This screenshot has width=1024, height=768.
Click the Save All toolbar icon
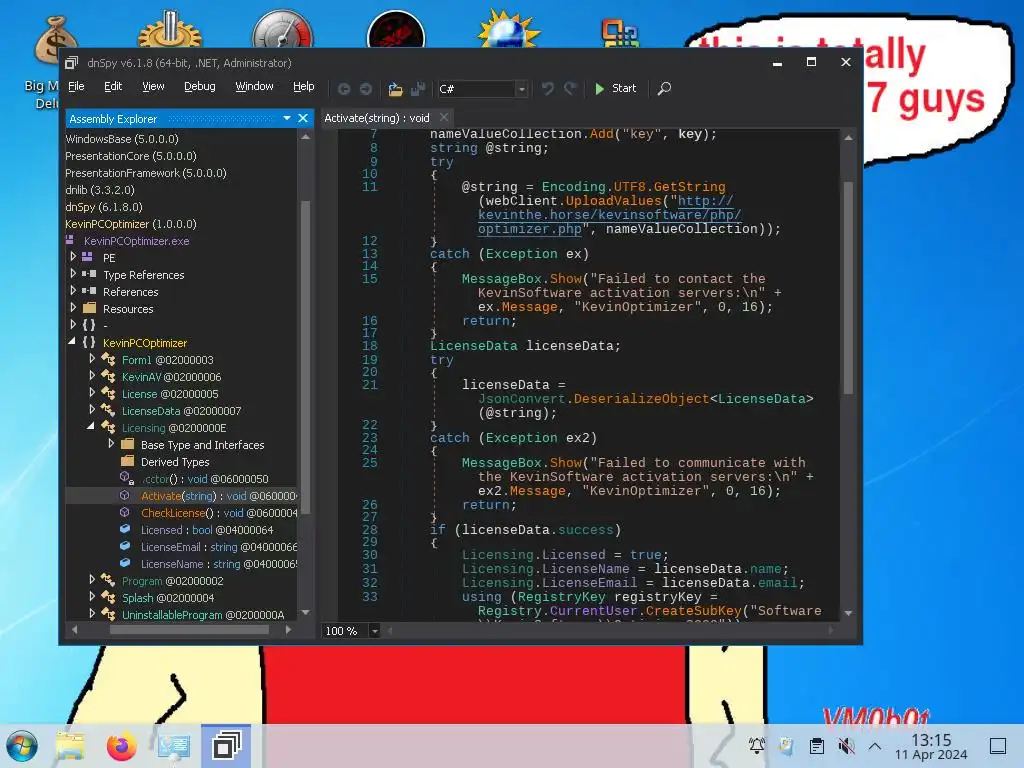coord(418,89)
